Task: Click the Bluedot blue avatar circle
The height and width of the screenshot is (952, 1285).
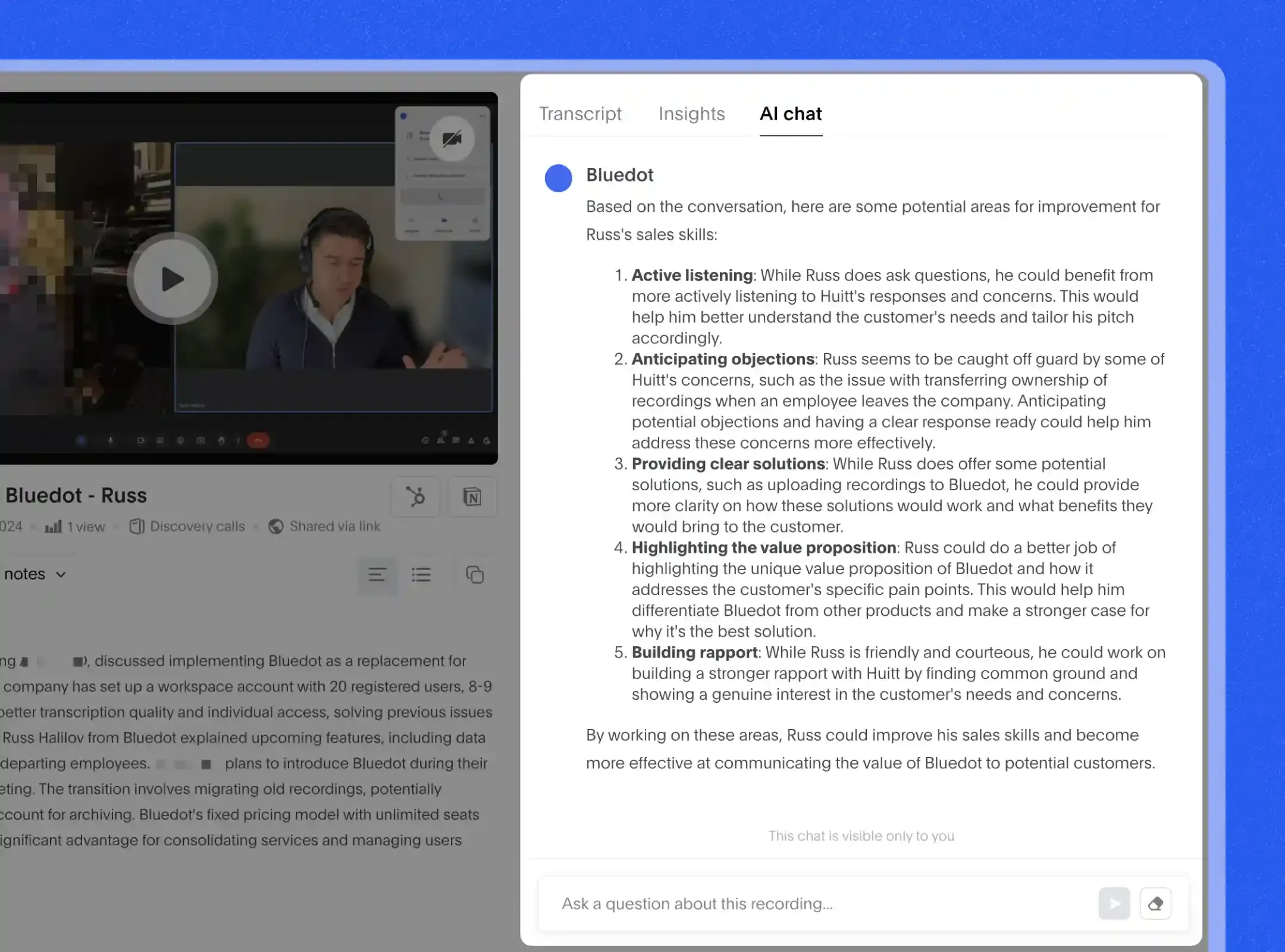Action: pyautogui.click(x=558, y=178)
